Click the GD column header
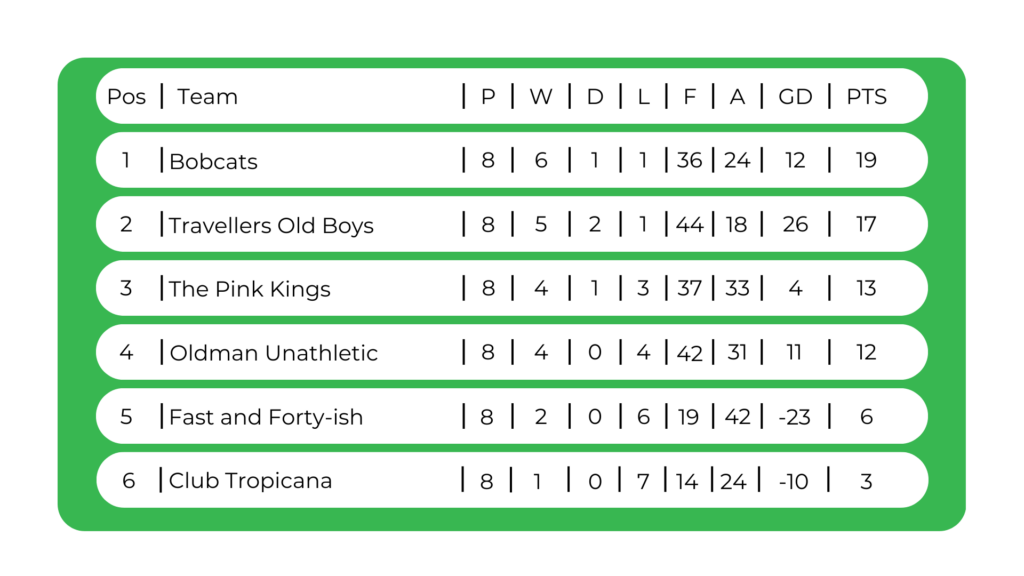Screen dimensions: 1024x576 [795, 97]
